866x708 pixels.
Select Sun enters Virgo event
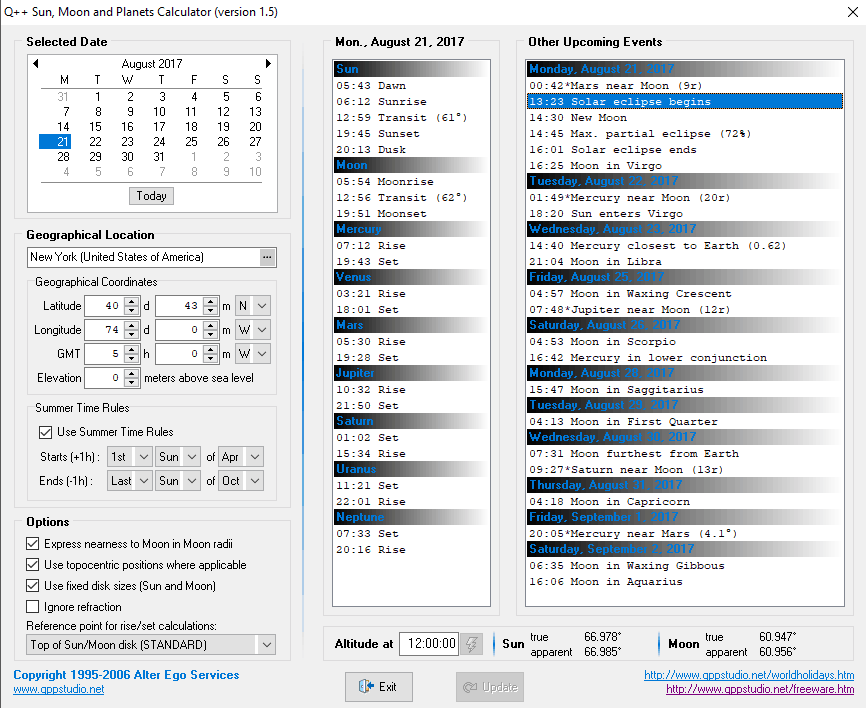[x=685, y=214]
